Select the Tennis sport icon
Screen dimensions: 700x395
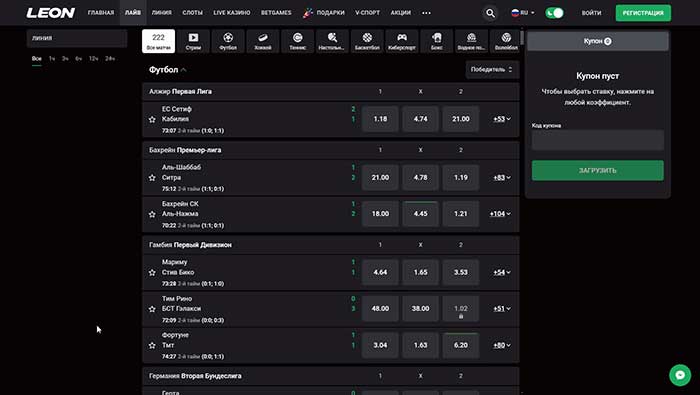tap(298, 41)
